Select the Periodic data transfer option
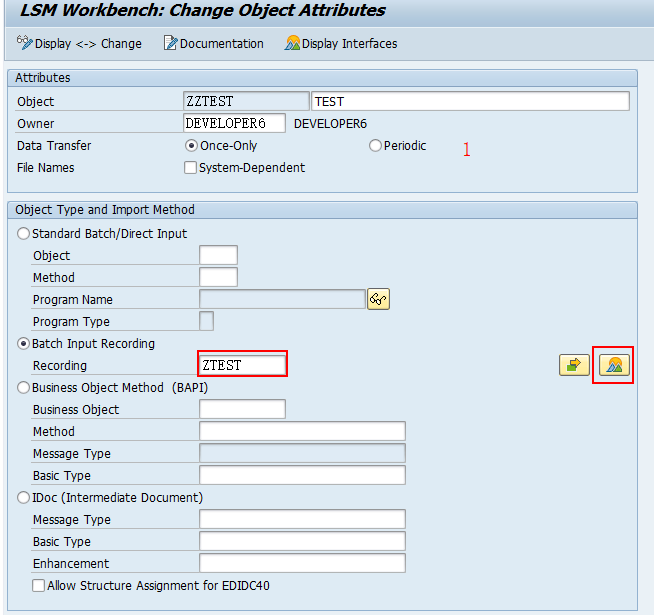Image resolution: width=654 pixels, height=615 pixels. pos(375,146)
